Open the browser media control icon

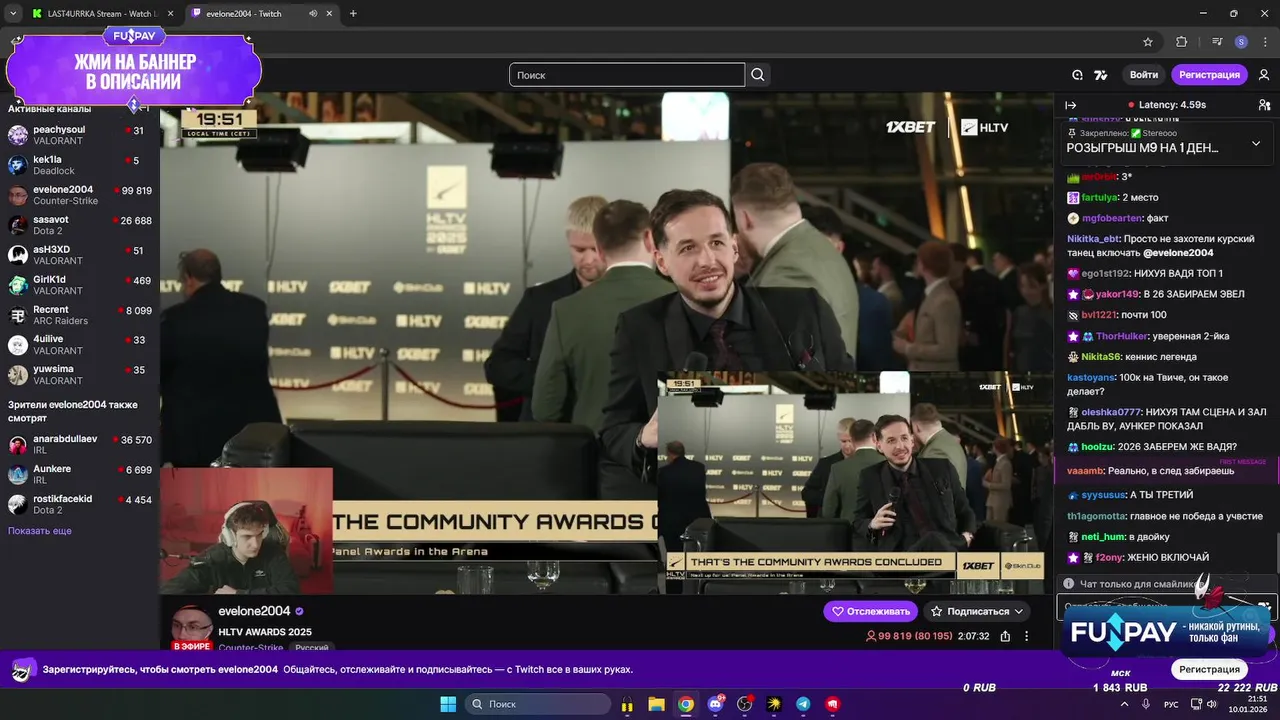pyautogui.click(x=1217, y=42)
